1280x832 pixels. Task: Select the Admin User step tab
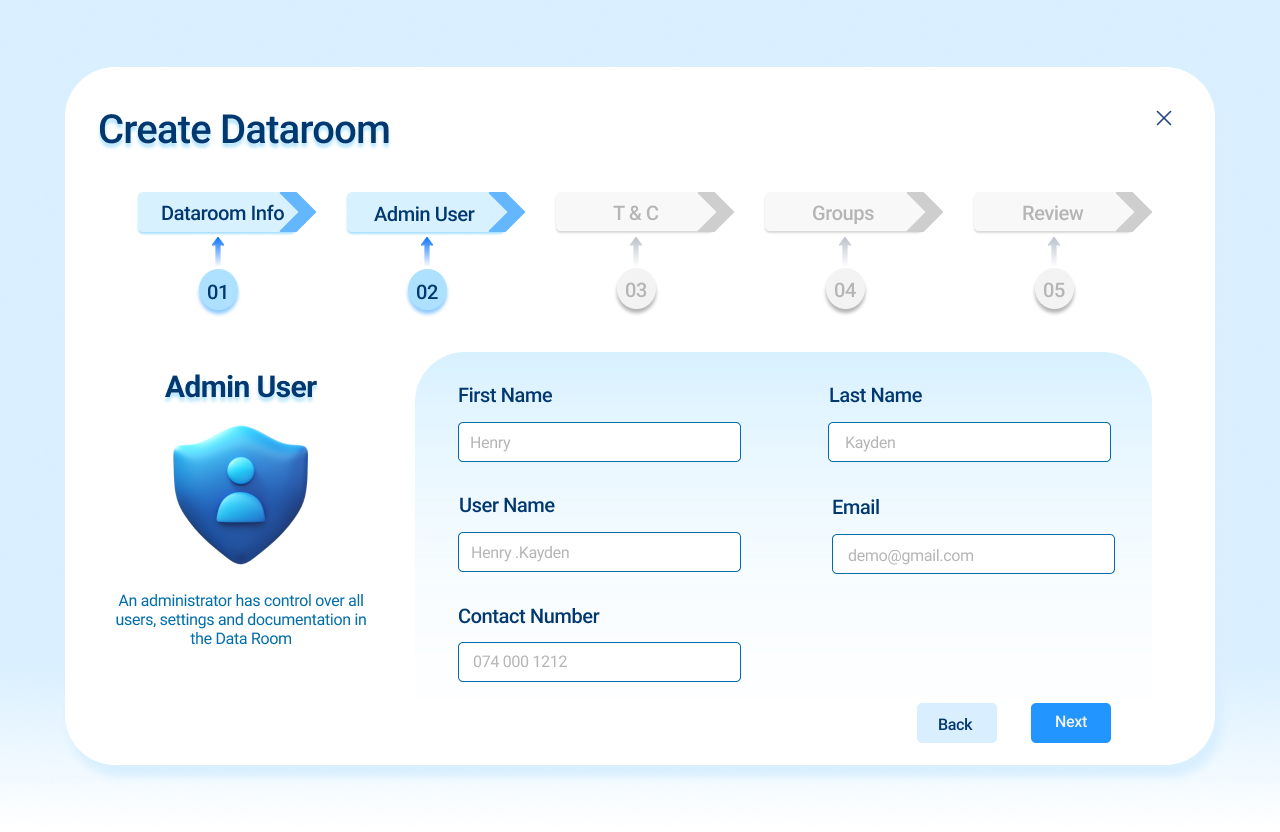tap(436, 213)
